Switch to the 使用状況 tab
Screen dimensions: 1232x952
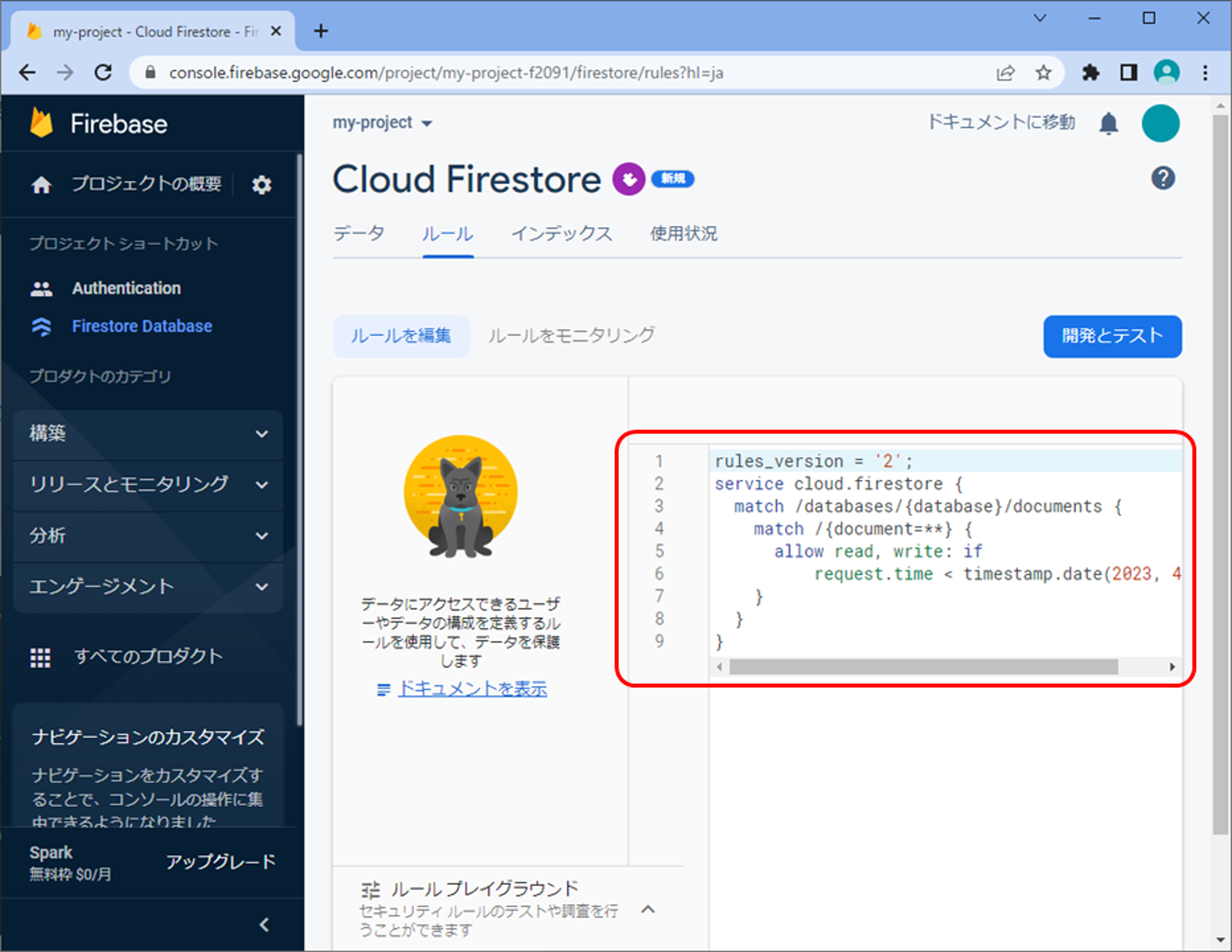click(684, 234)
